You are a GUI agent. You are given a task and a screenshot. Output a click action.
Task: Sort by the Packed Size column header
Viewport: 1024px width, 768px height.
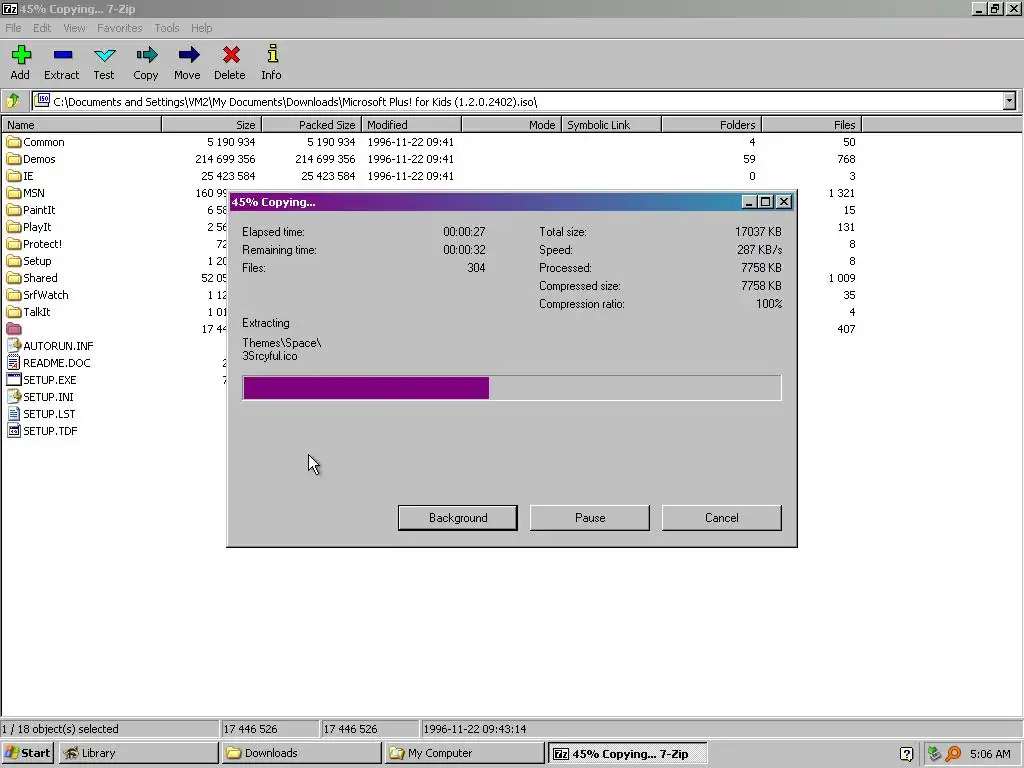[x=312, y=125]
